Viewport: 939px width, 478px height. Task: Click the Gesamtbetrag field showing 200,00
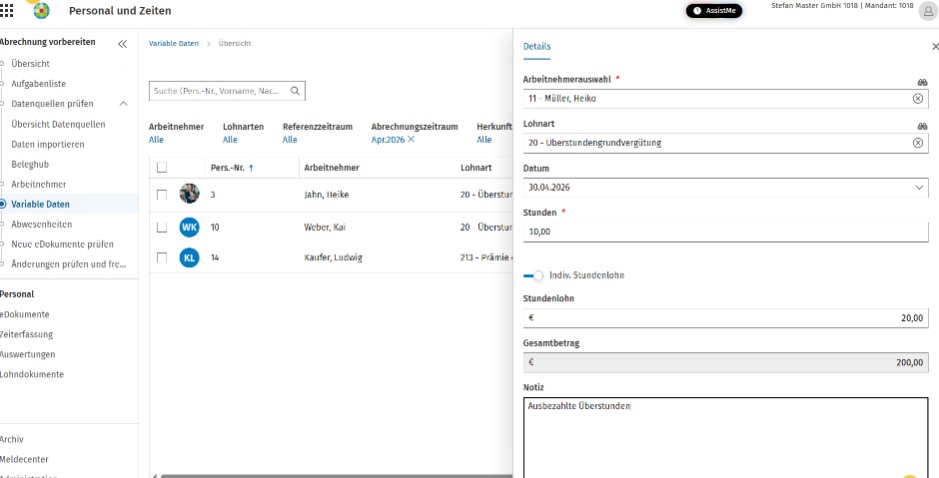[726, 362]
